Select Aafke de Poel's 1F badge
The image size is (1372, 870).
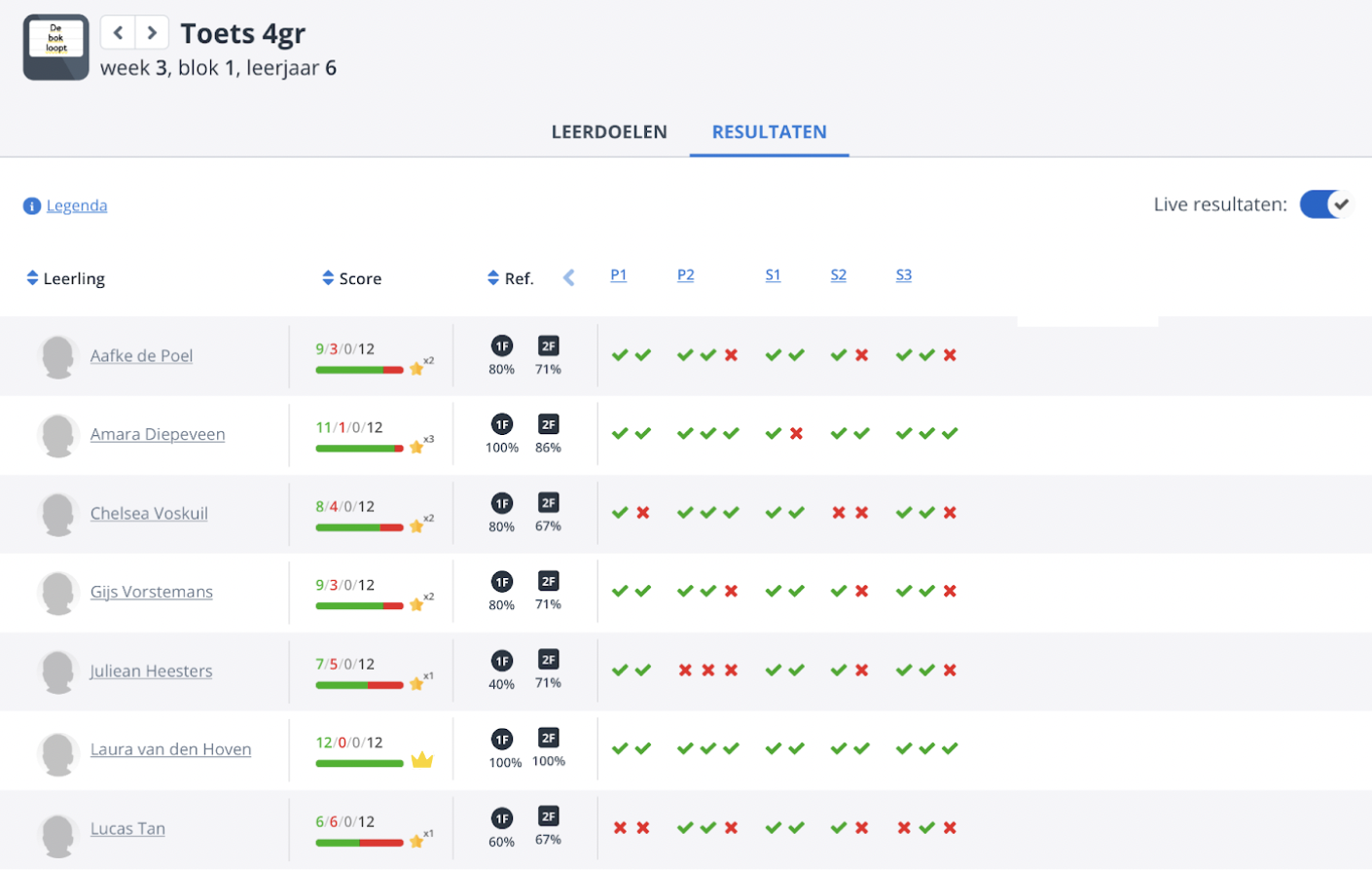[502, 346]
